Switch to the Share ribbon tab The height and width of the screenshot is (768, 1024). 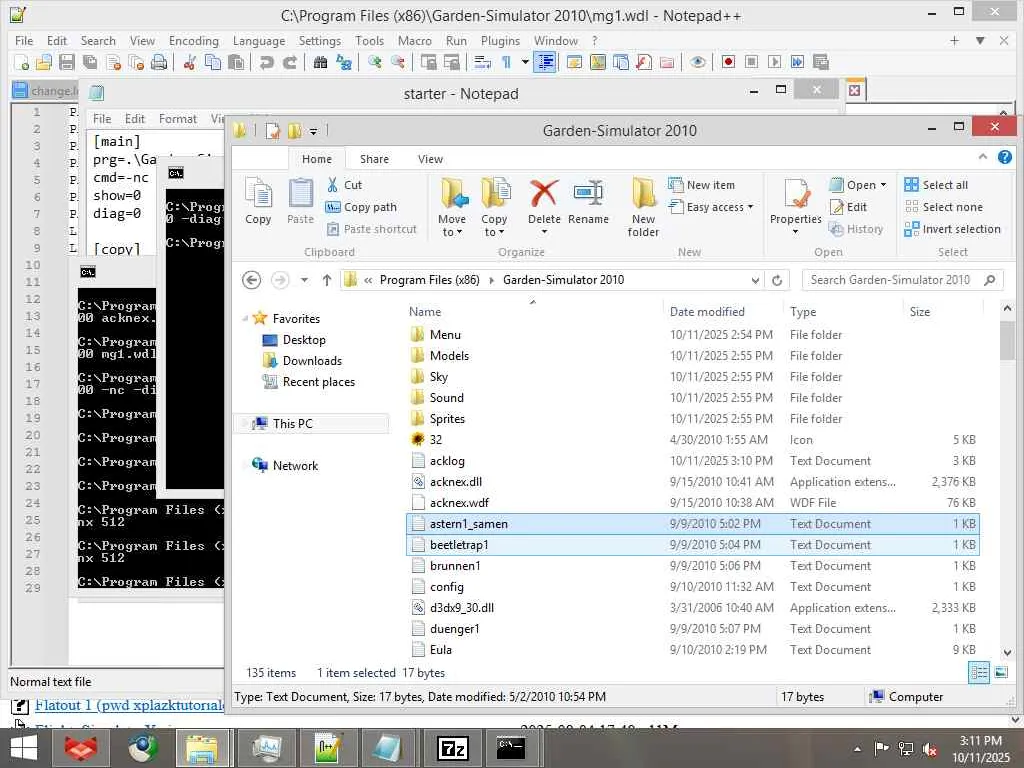pos(374,159)
